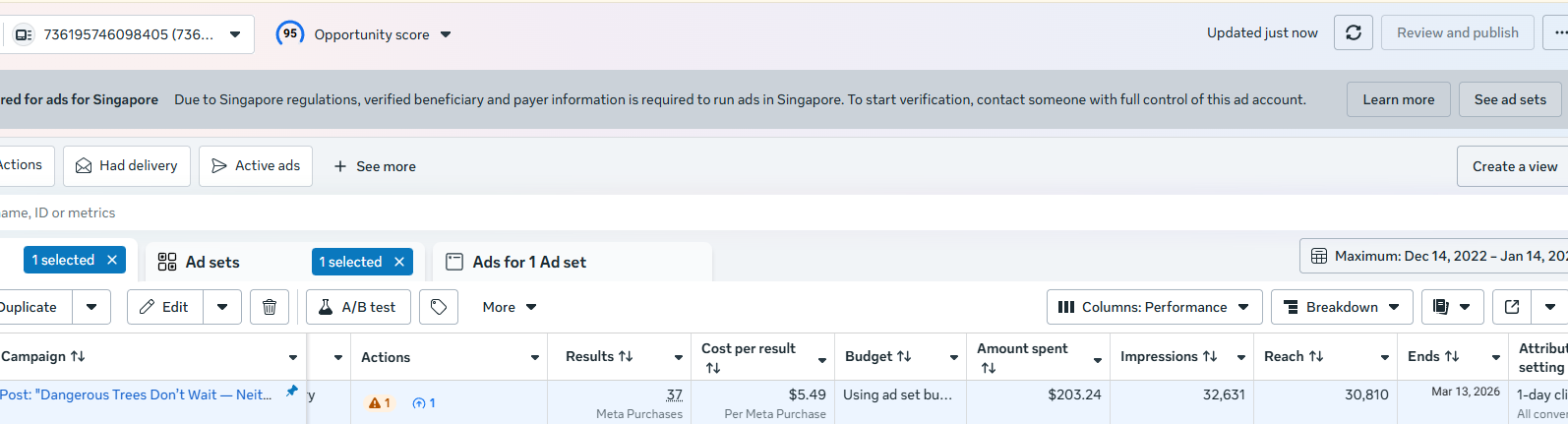Sort by the Results column header

(599, 356)
